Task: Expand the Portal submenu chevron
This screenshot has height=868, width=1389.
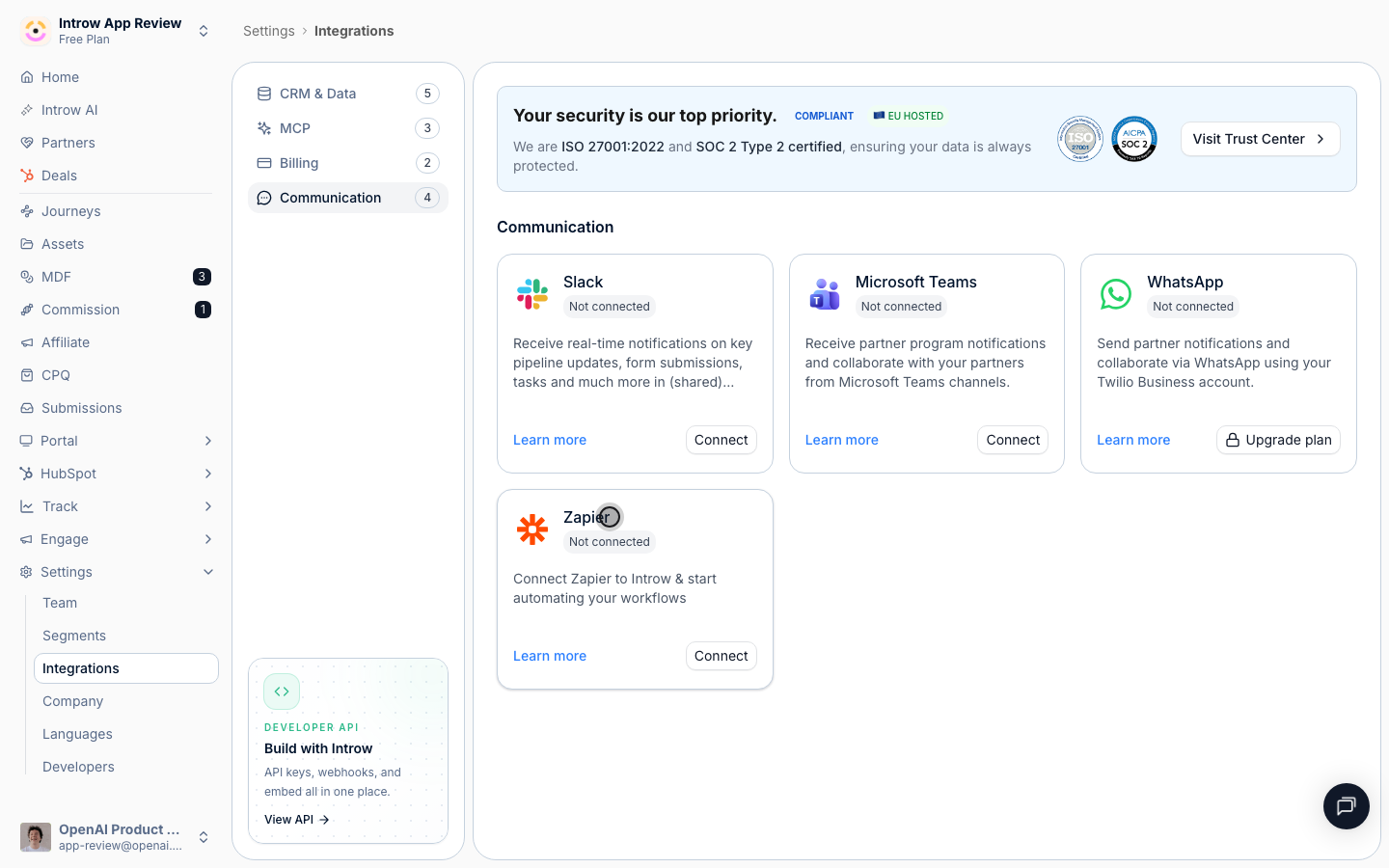Action: click(208, 441)
